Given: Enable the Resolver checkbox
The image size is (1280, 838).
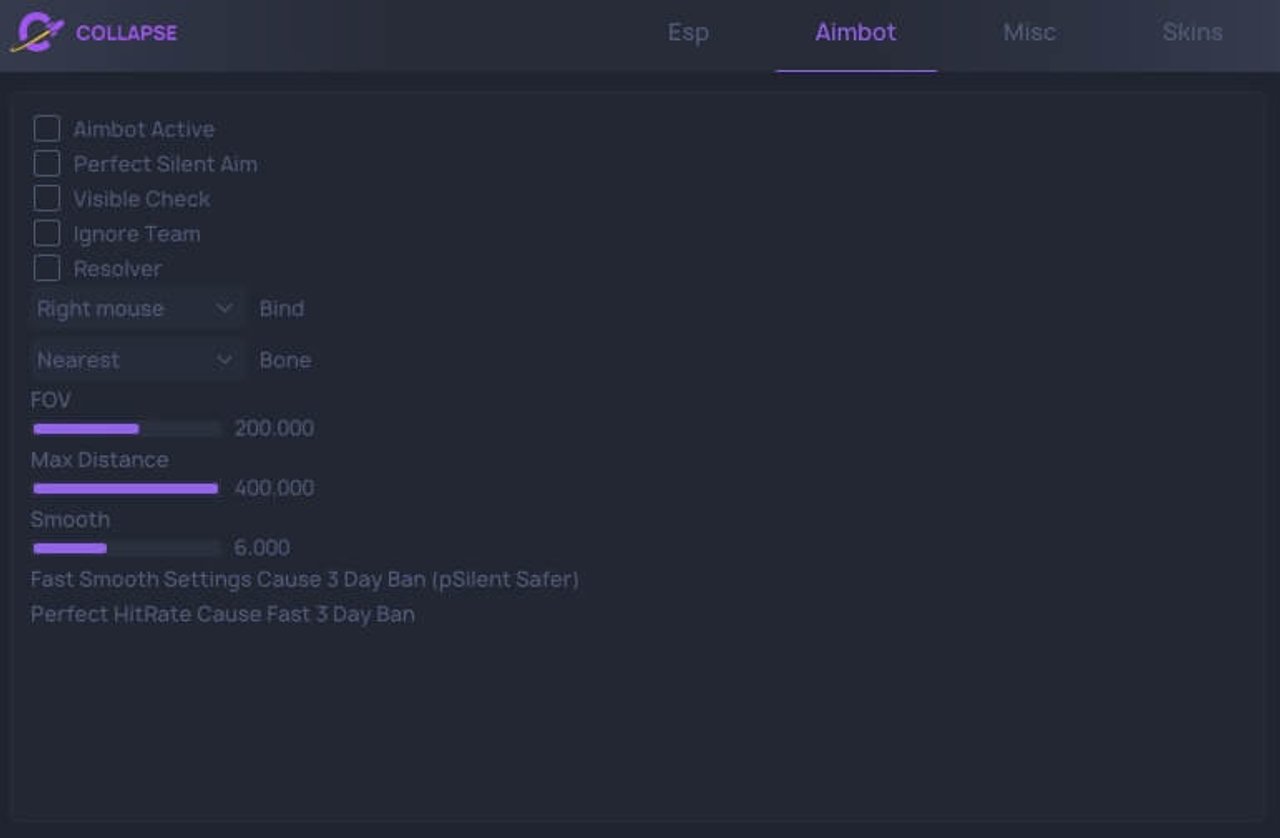Looking at the screenshot, I should pyautogui.click(x=47, y=269).
